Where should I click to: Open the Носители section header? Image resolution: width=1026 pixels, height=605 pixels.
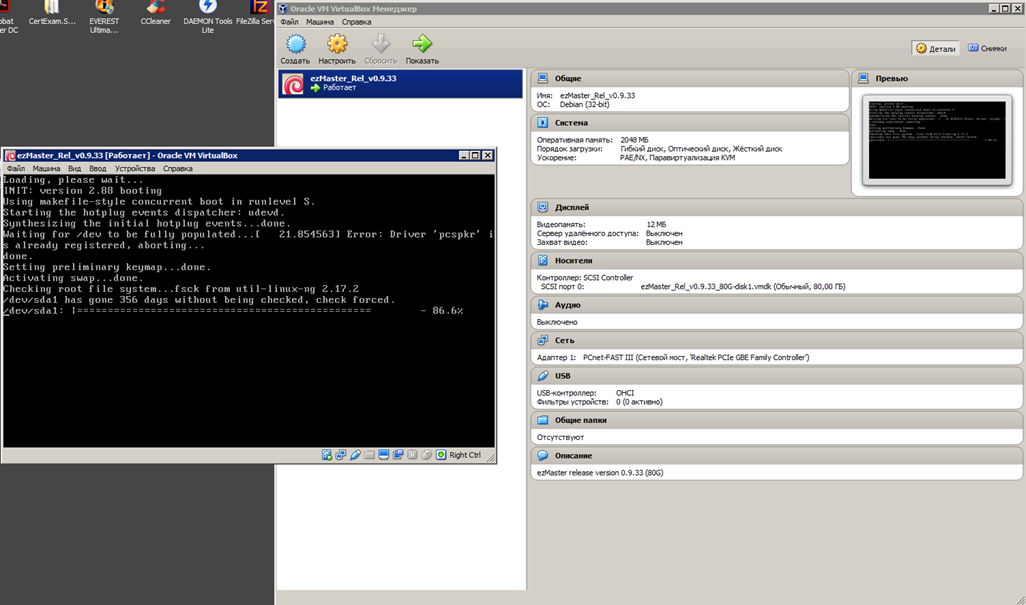click(x=777, y=260)
